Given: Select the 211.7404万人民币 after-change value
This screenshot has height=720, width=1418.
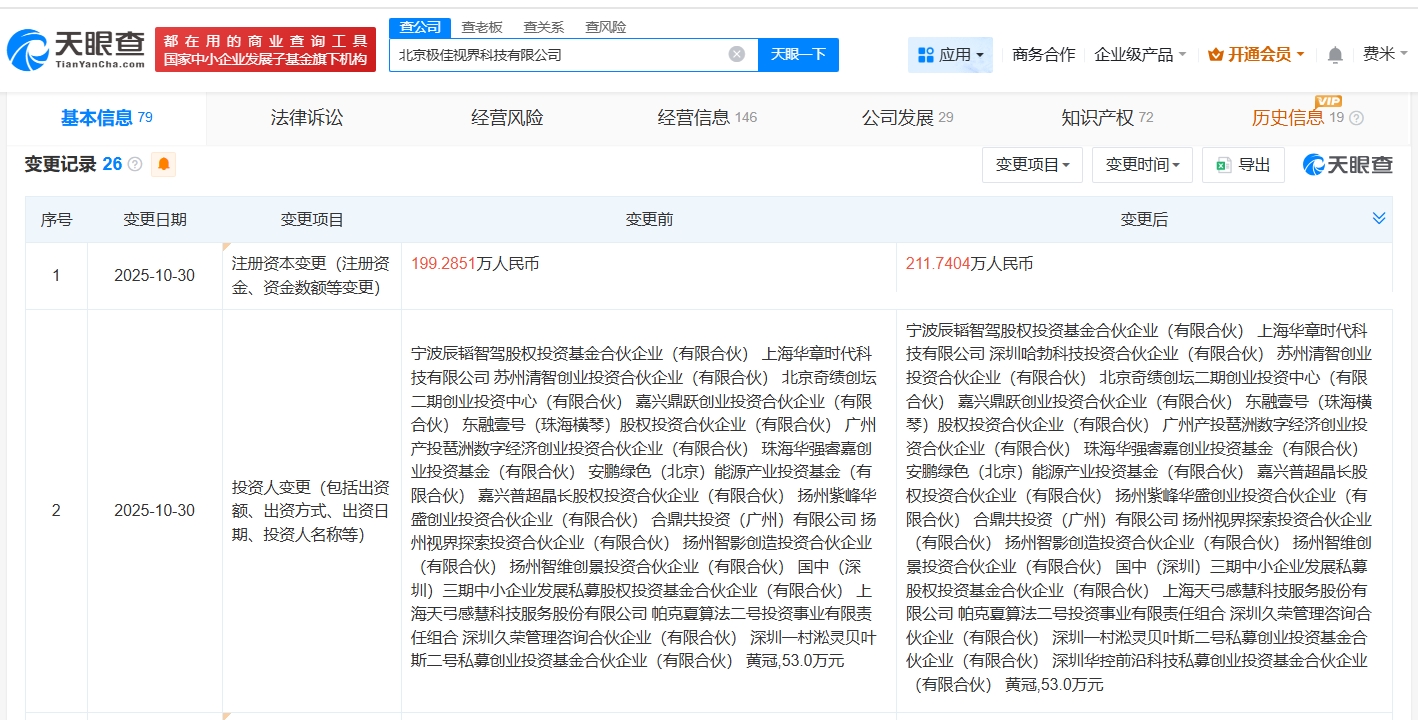Looking at the screenshot, I should (970, 264).
